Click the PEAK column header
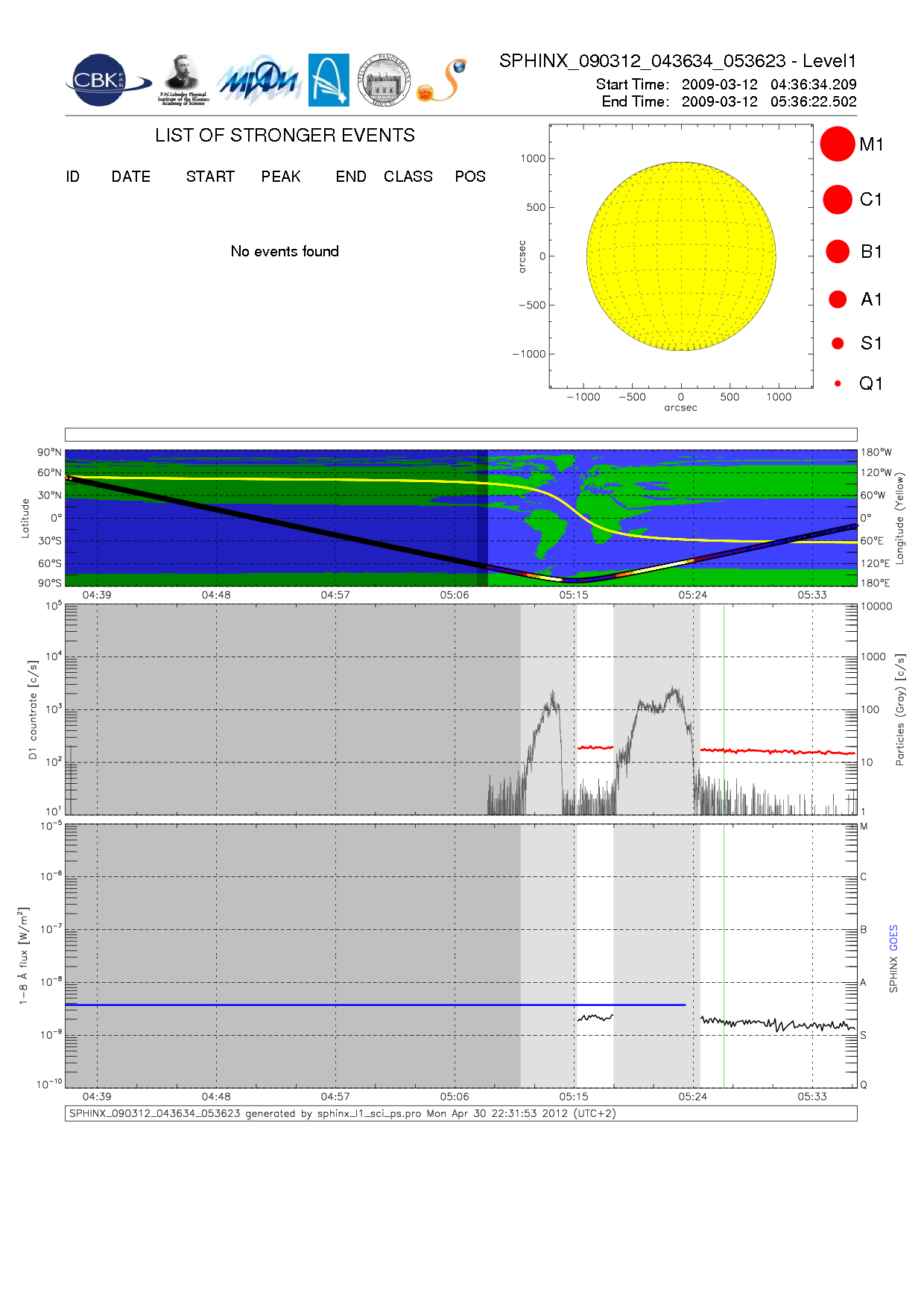The width and height of the screenshot is (924, 1307). tap(281, 177)
